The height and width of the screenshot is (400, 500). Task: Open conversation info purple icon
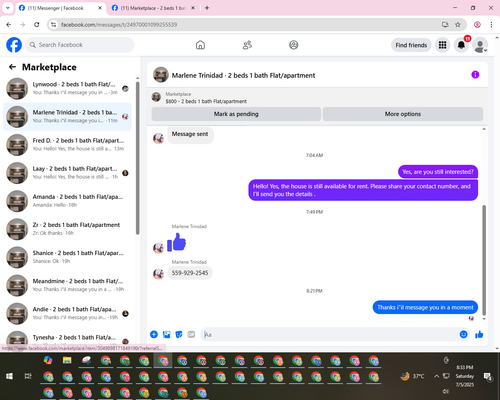pos(475,75)
